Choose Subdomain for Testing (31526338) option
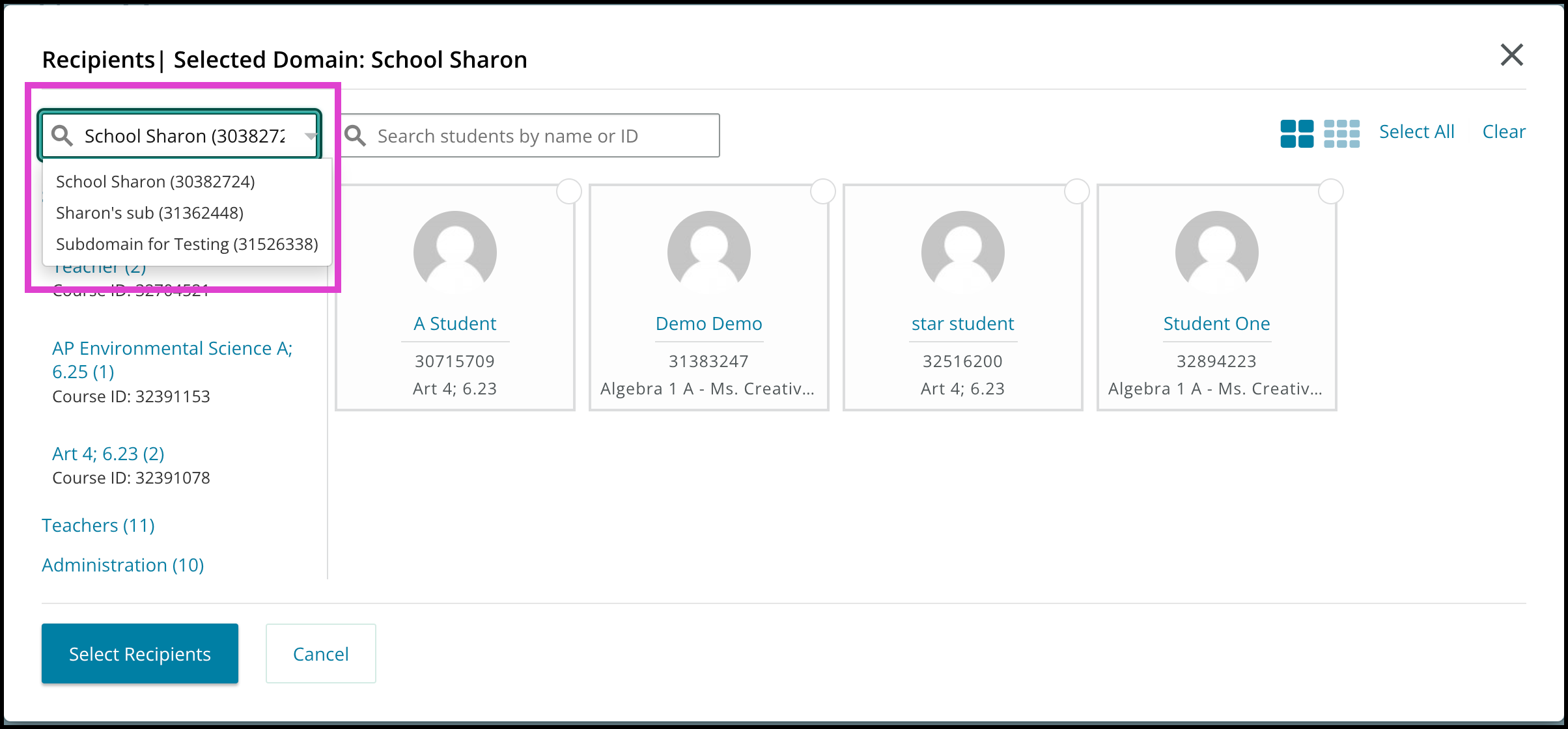 pyautogui.click(x=188, y=244)
